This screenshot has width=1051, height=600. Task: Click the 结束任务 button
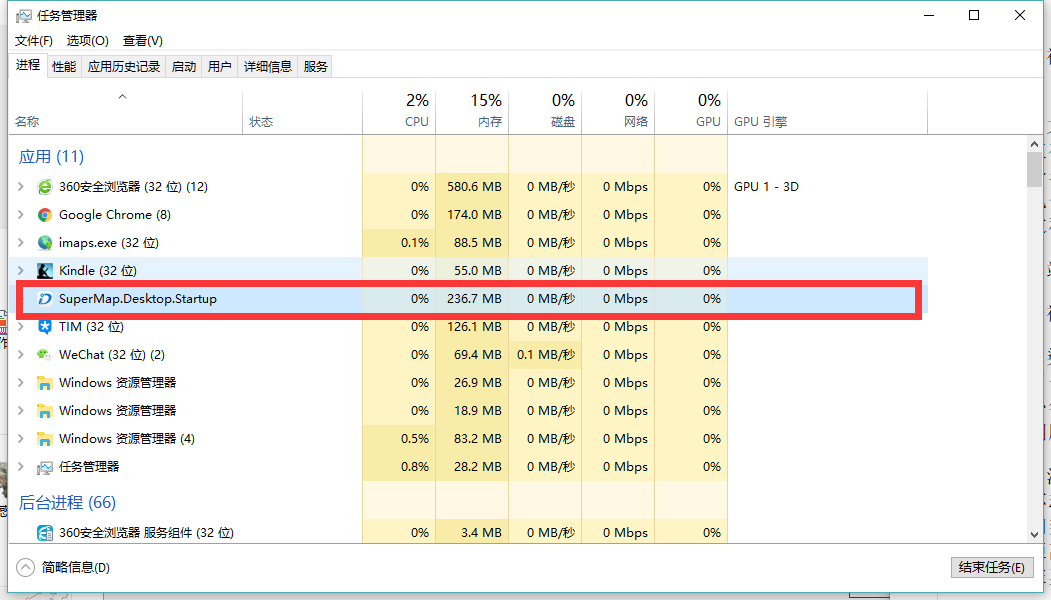point(991,567)
